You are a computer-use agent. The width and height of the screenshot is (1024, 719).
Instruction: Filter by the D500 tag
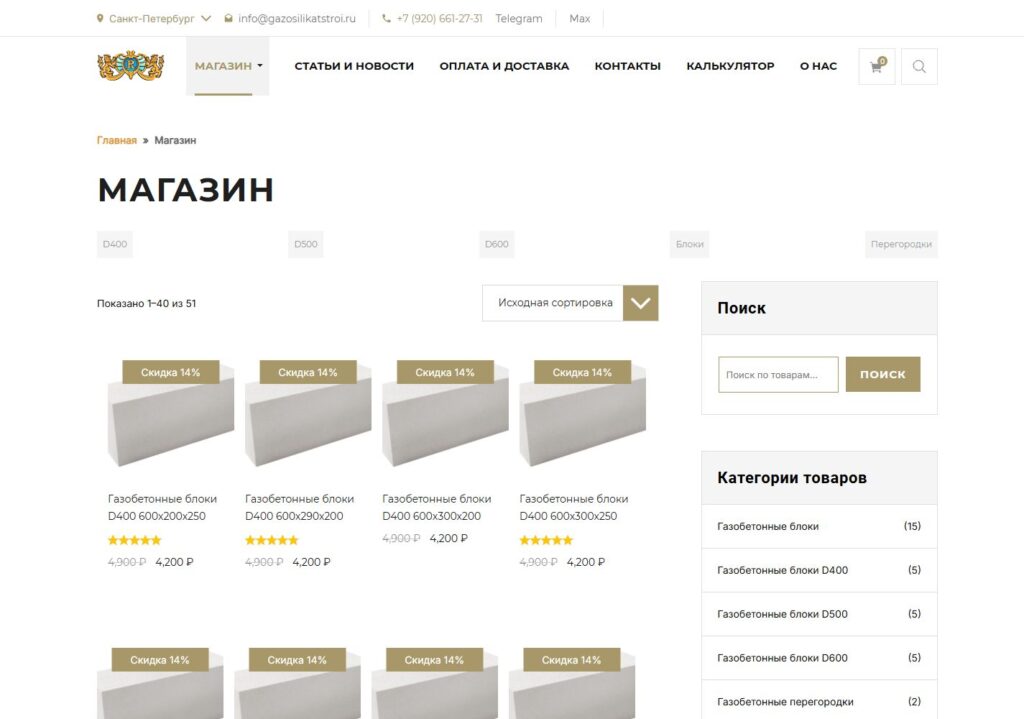306,244
